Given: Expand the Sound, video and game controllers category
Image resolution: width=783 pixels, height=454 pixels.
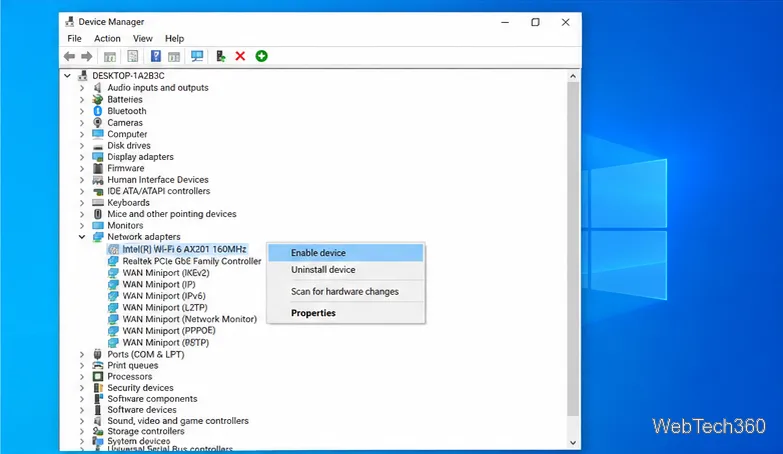Looking at the screenshot, I should (x=82, y=421).
